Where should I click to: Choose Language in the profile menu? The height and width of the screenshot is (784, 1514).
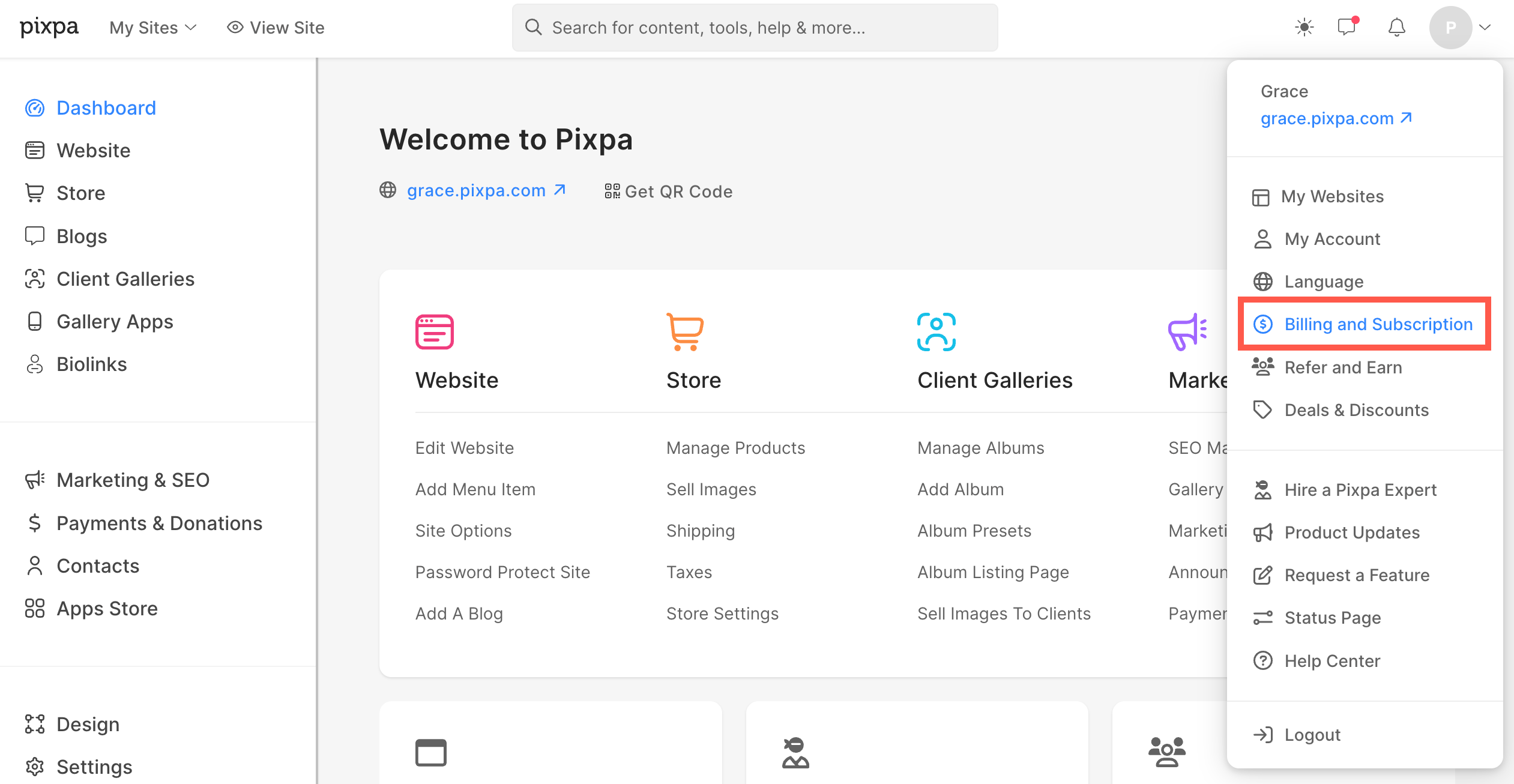(x=1324, y=282)
